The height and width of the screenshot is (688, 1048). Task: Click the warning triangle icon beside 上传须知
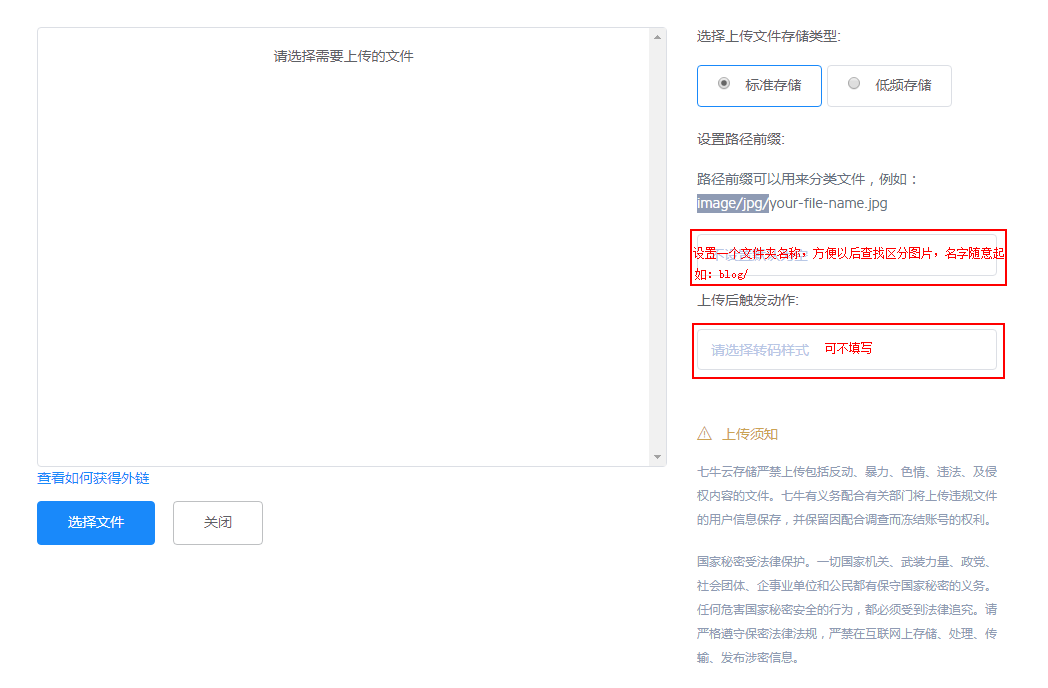click(704, 434)
